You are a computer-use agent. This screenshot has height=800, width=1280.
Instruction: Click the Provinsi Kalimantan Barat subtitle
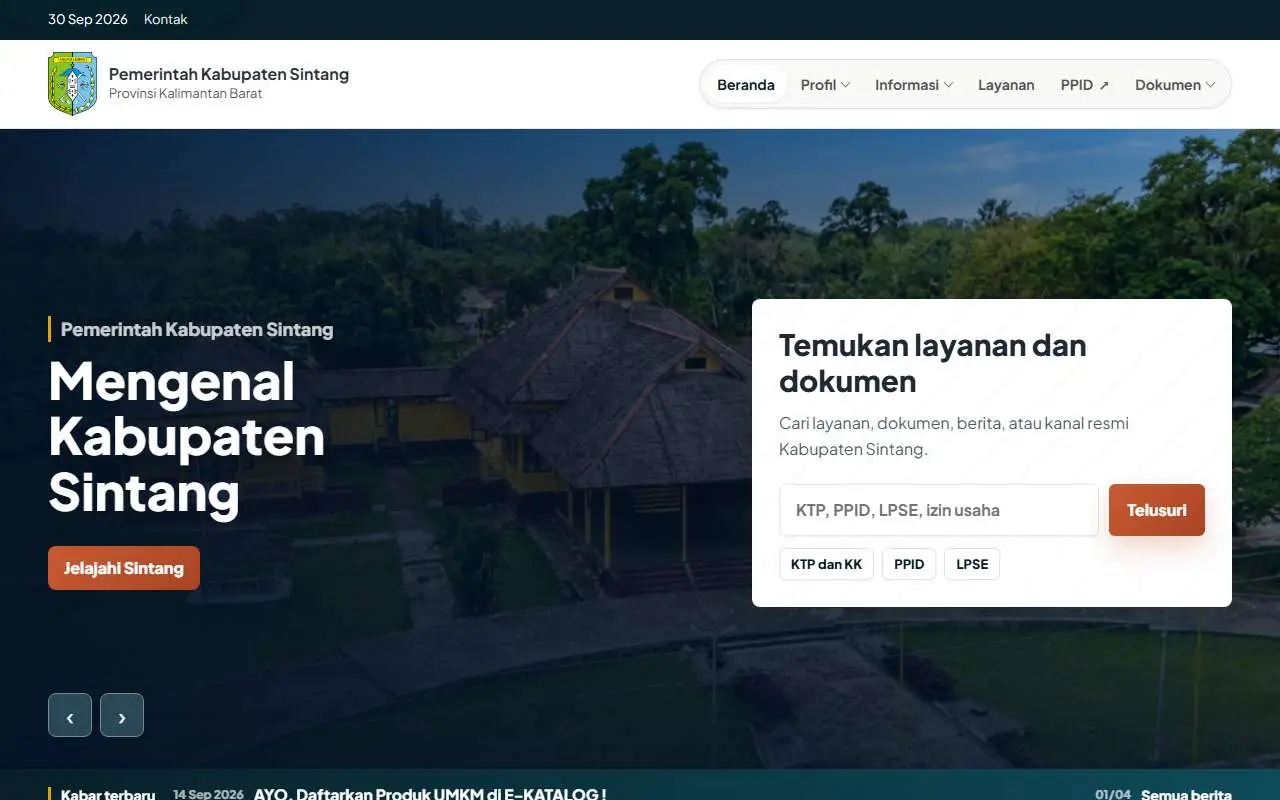[x=186, y=93]
